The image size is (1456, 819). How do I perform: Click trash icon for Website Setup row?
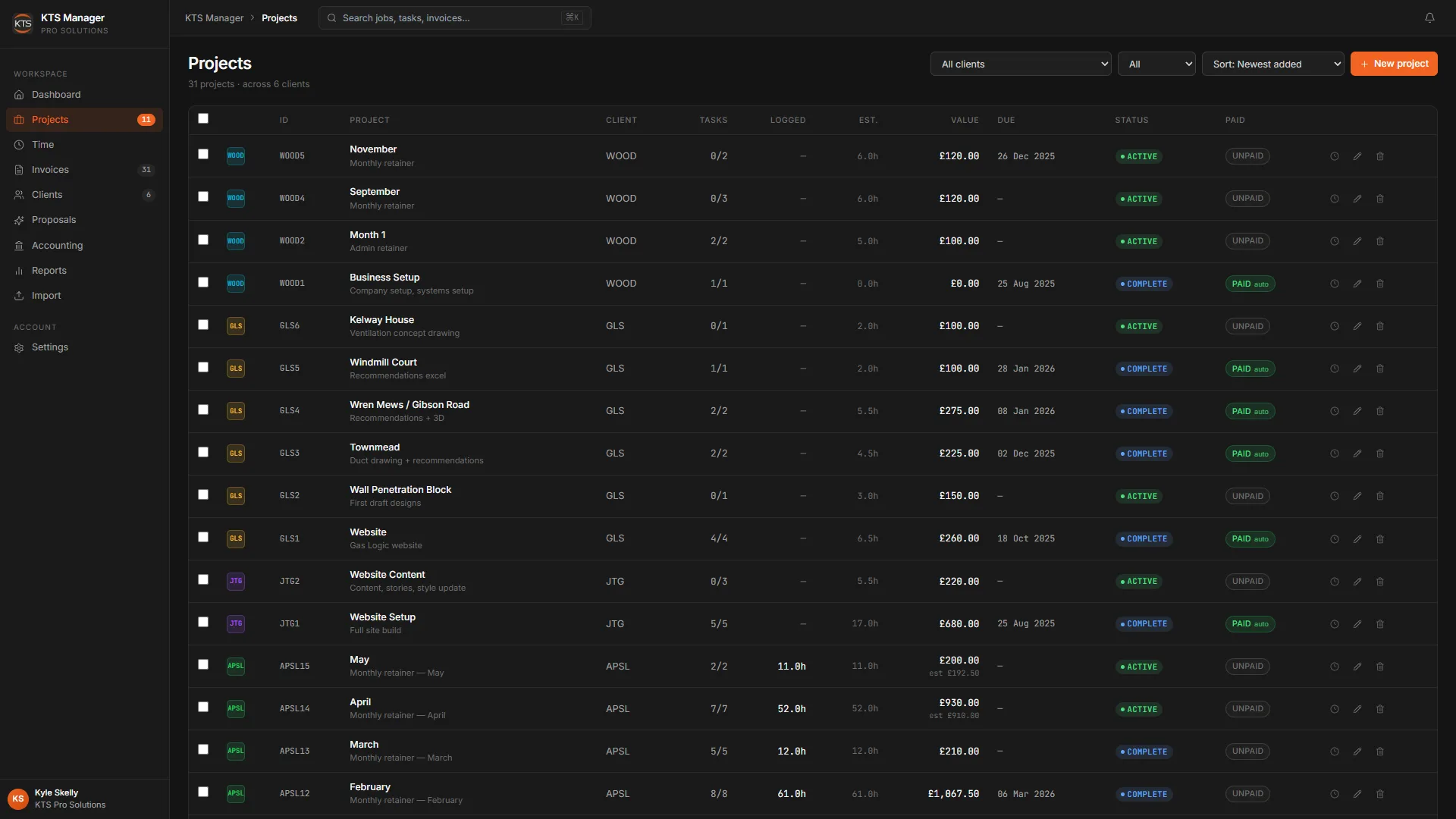(1380, 624)
